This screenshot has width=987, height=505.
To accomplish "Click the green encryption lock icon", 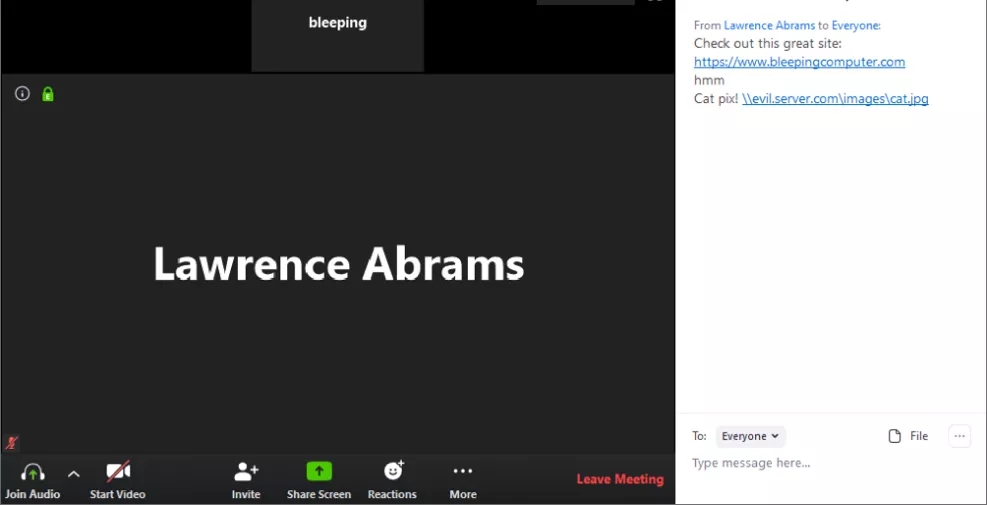I will (x=48, y=94).
